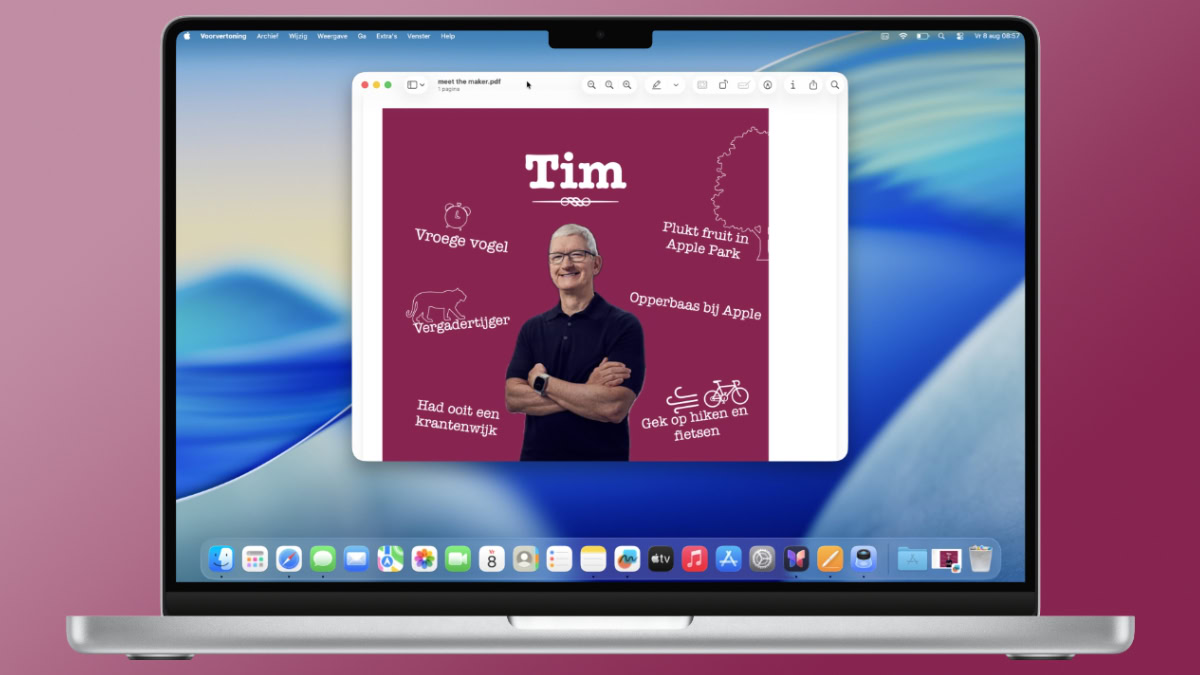Toggle Wi-Fi from the menu bar icon
This screenshot has width=1200, height=675.
[903, 35]
